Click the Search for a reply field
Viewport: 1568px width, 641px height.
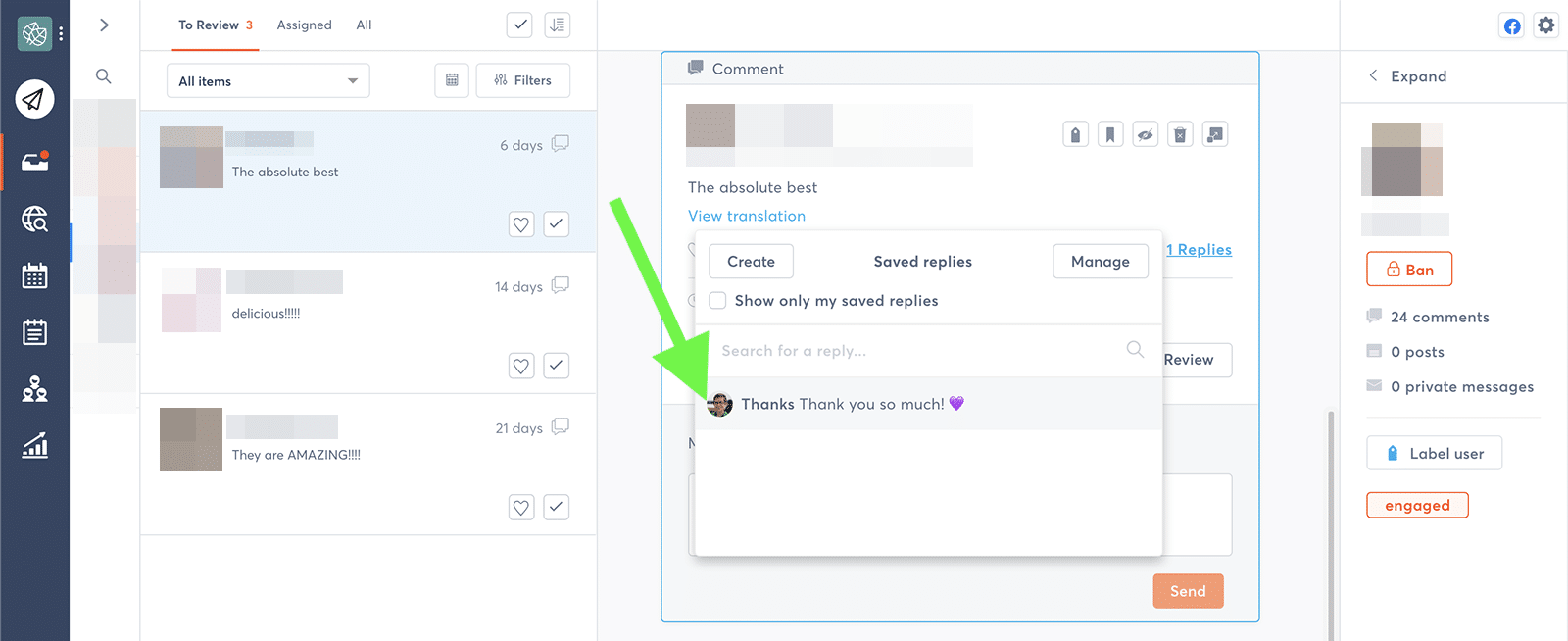coord(928,350)
